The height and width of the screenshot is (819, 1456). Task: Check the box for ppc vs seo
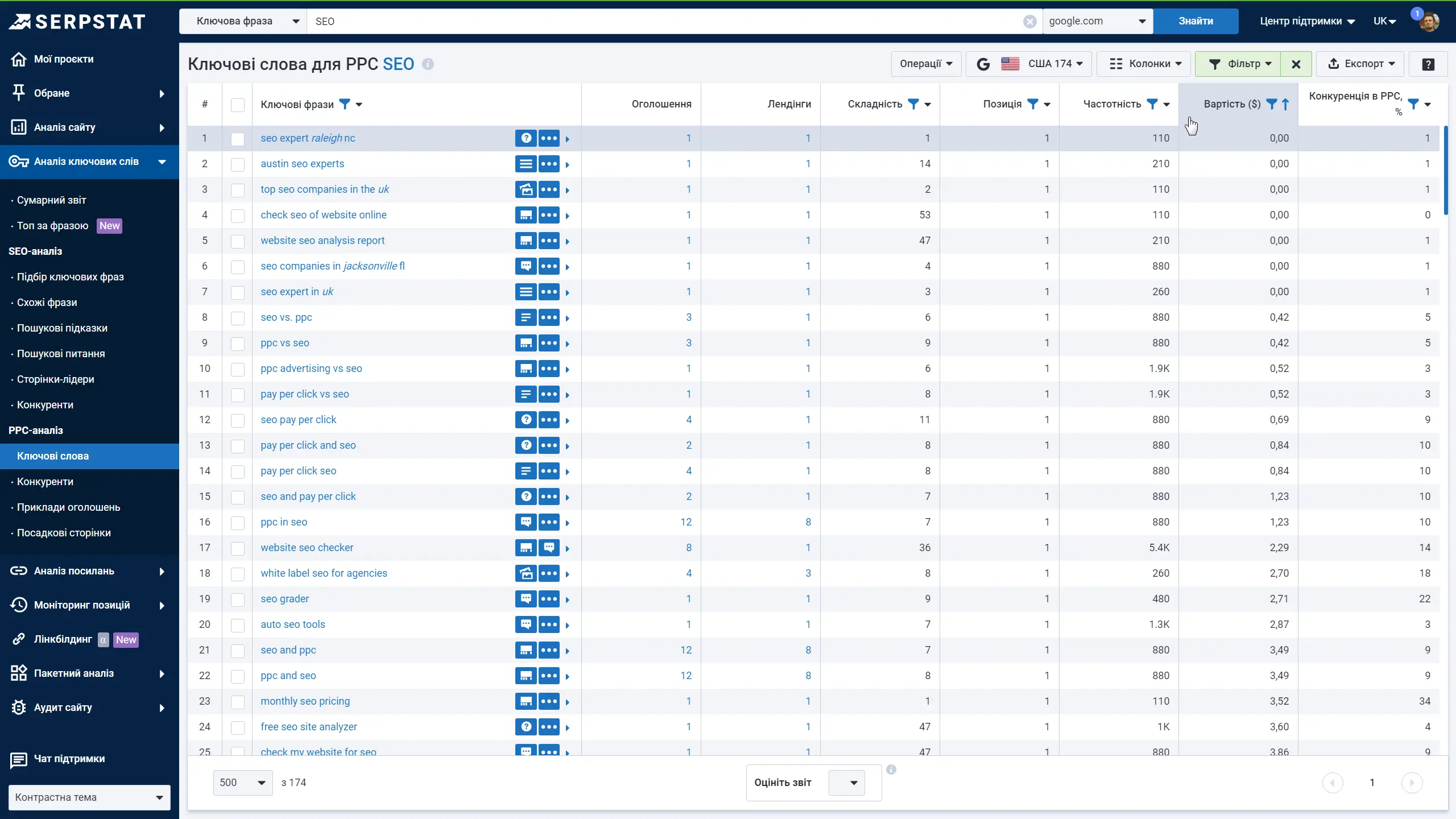[238, 344]
